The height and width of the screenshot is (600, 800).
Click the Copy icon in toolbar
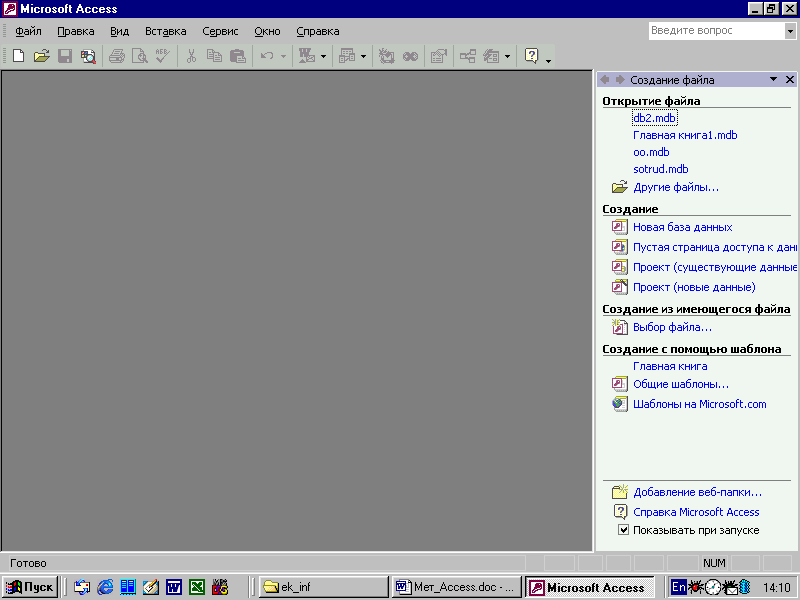[x=214, y=56]
